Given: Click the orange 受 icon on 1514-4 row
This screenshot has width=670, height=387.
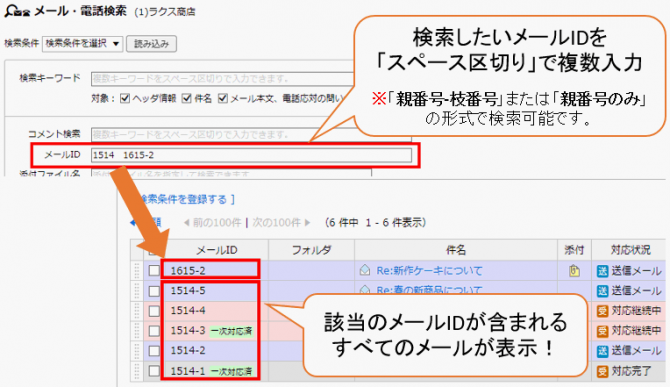Looking at the screenshot, I should [602, 311].
